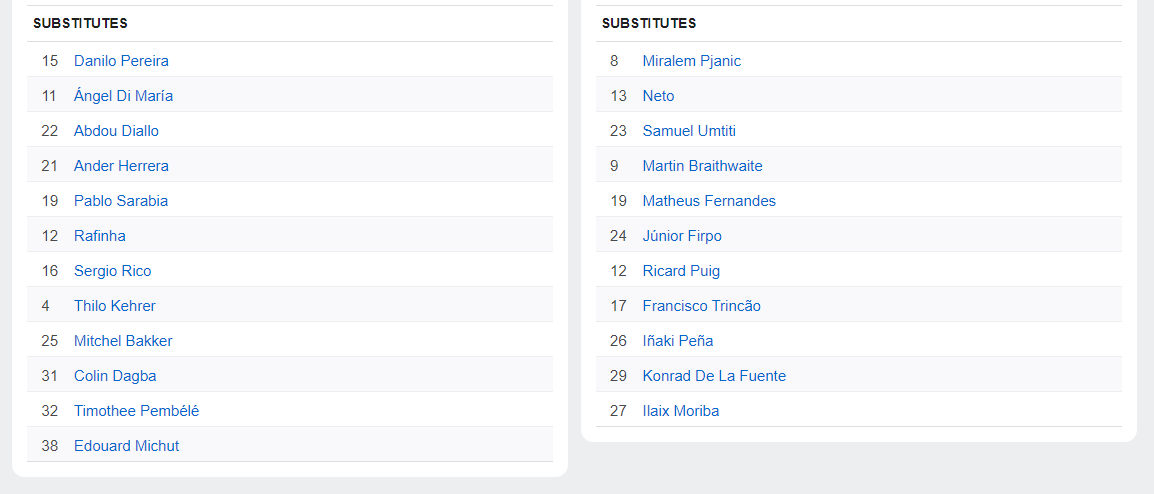Open the Rafinha player link
The image size is (1154, 494).
100,236
